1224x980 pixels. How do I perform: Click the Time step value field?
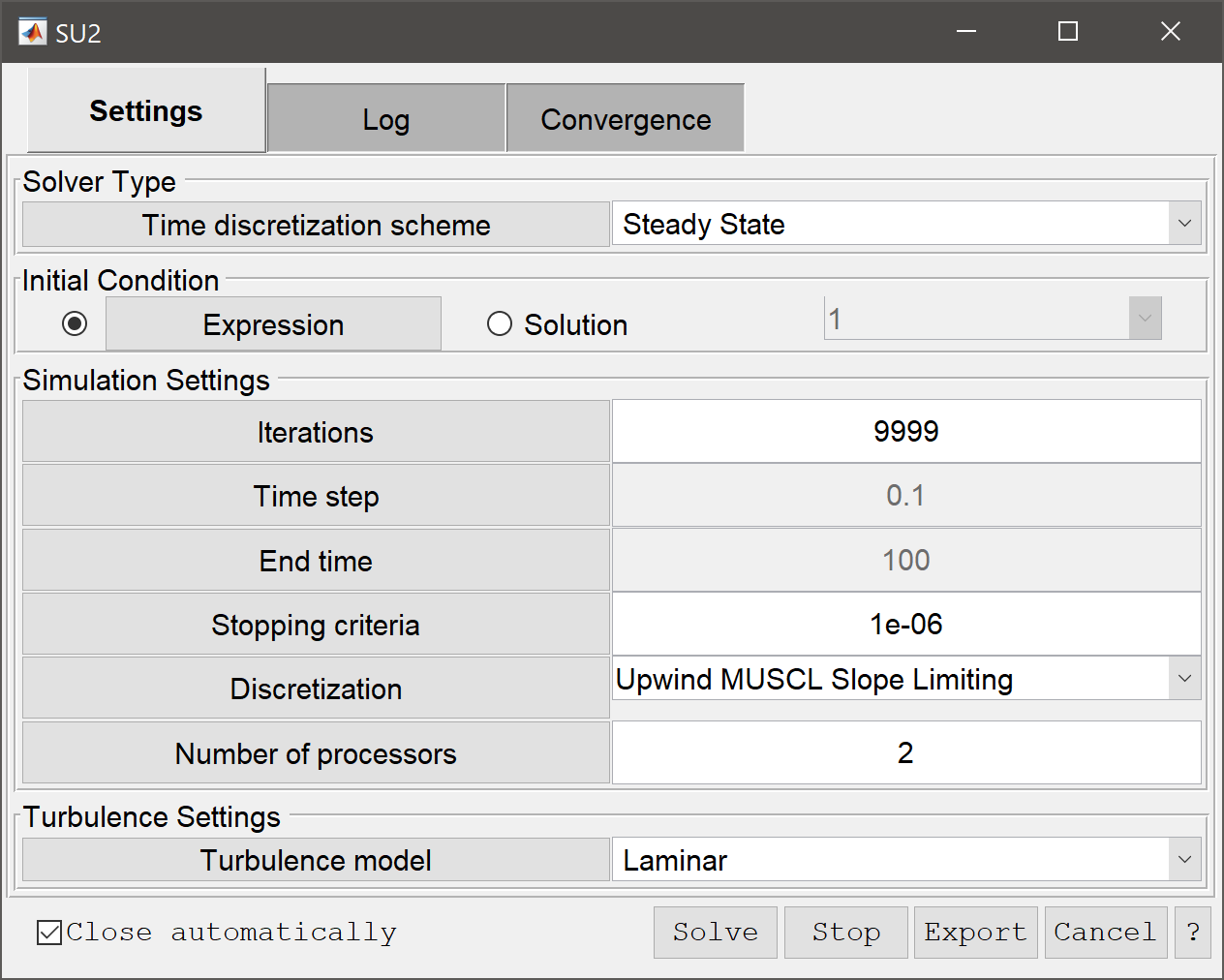tap(906, 496)
